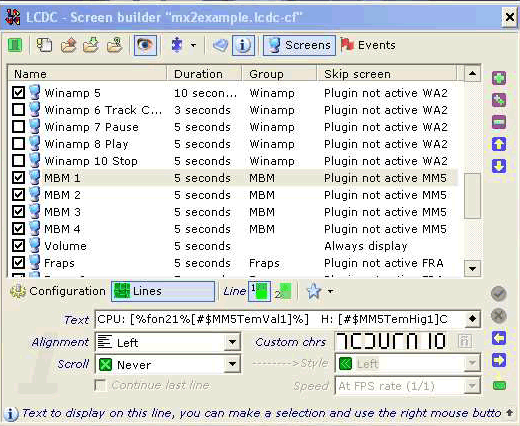
Task: Click the duplicate screen icon on right
Action: [x=499, y=100]
